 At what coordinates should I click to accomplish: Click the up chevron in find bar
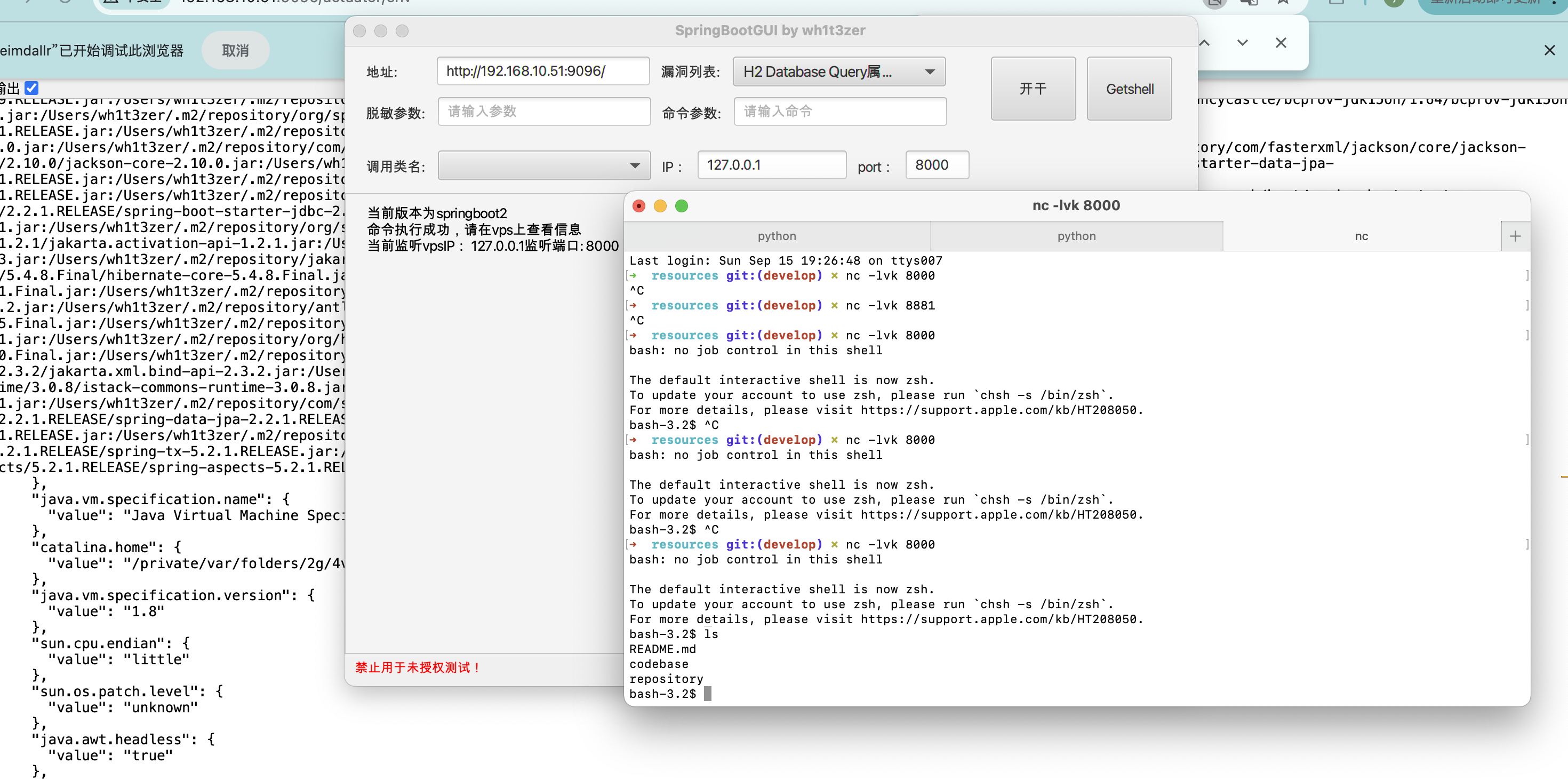1204,43
